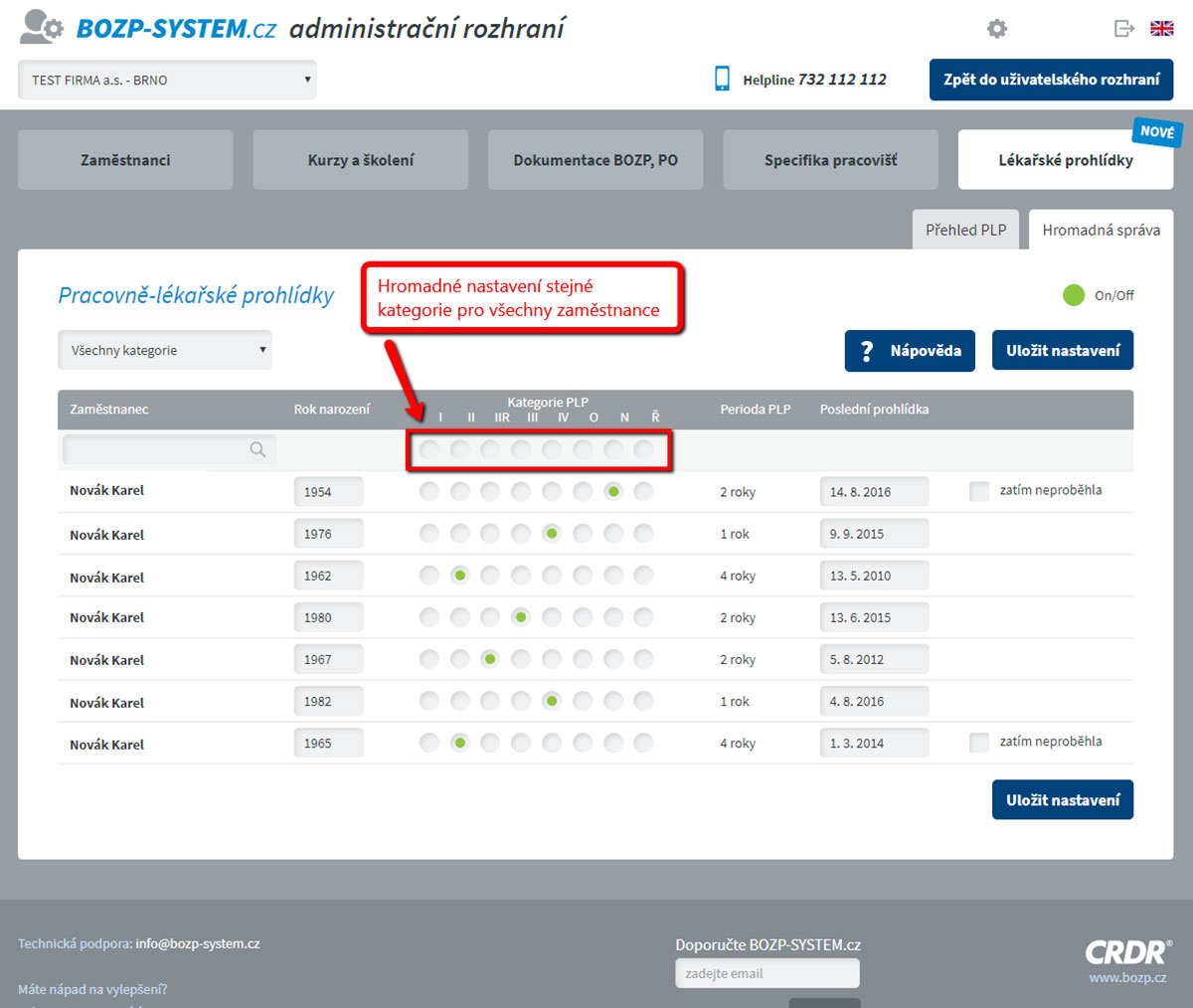Switch to Dokumentace BOZP, PO tab
1193x1008 pixels.
[x=596, y=160]
